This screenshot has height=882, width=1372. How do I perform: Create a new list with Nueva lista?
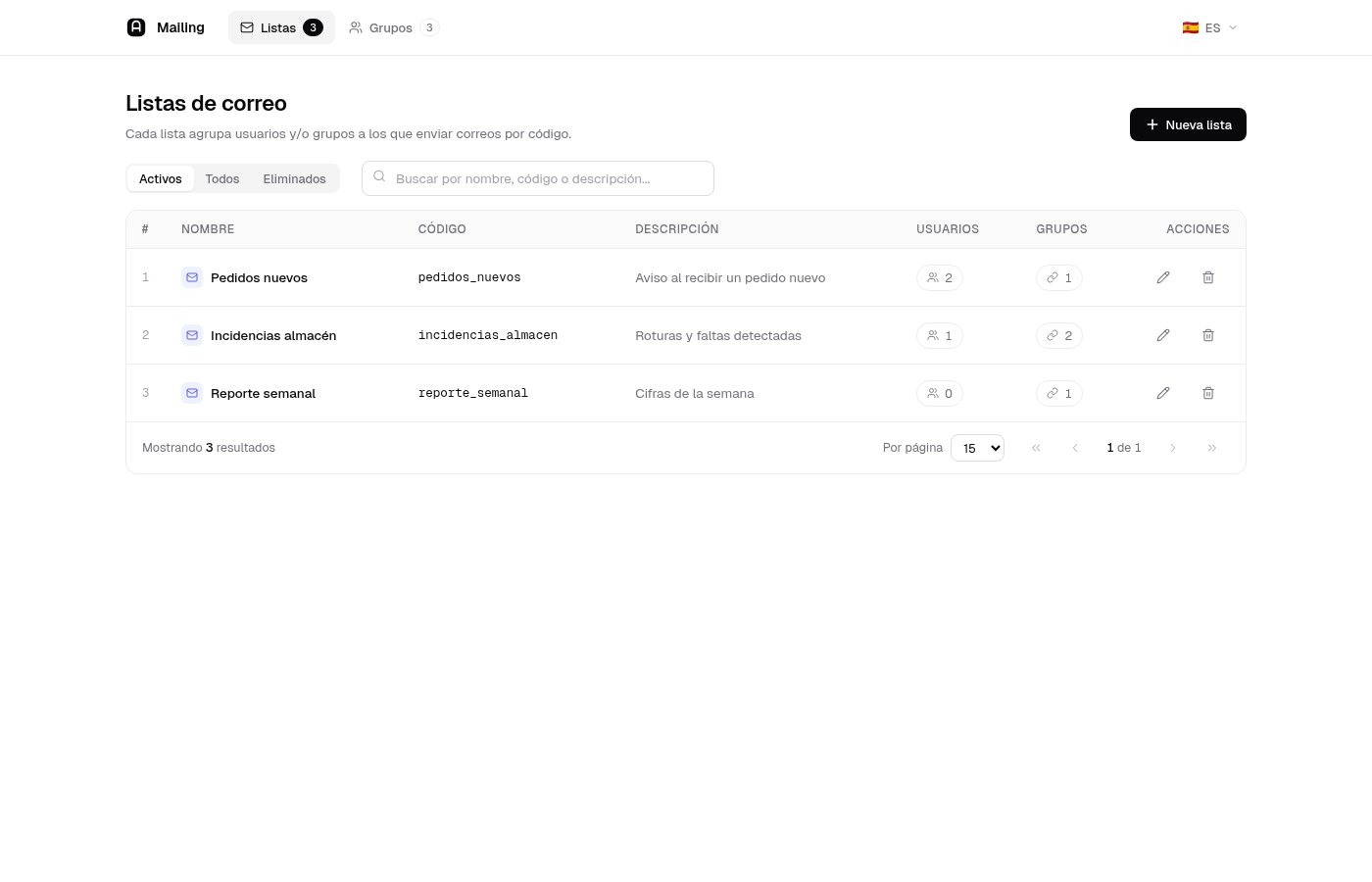point(1188,124)
